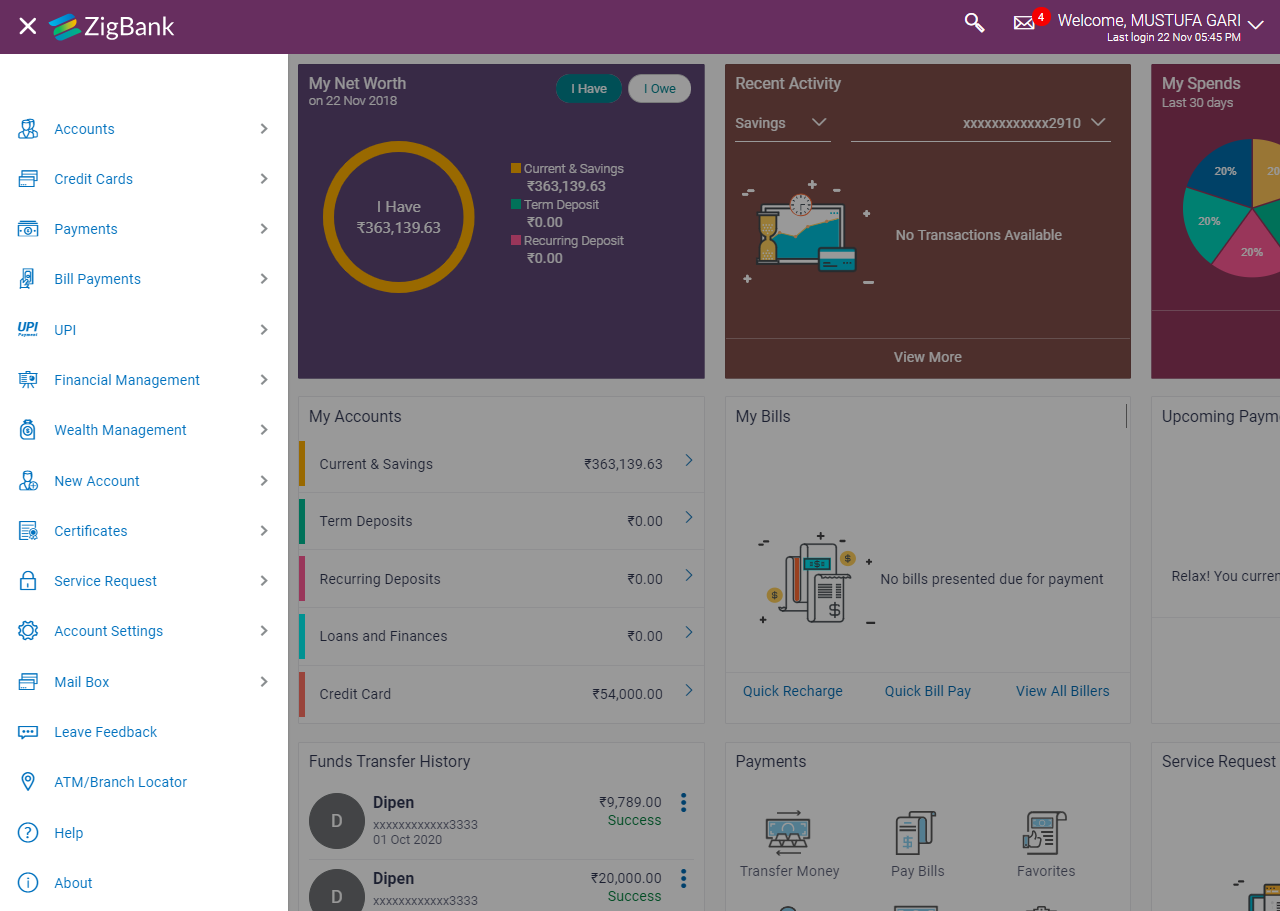Viewport: 1280px width, 911px height.
Task: Click the Quick Bill Pay link
Action: point(928,691)
